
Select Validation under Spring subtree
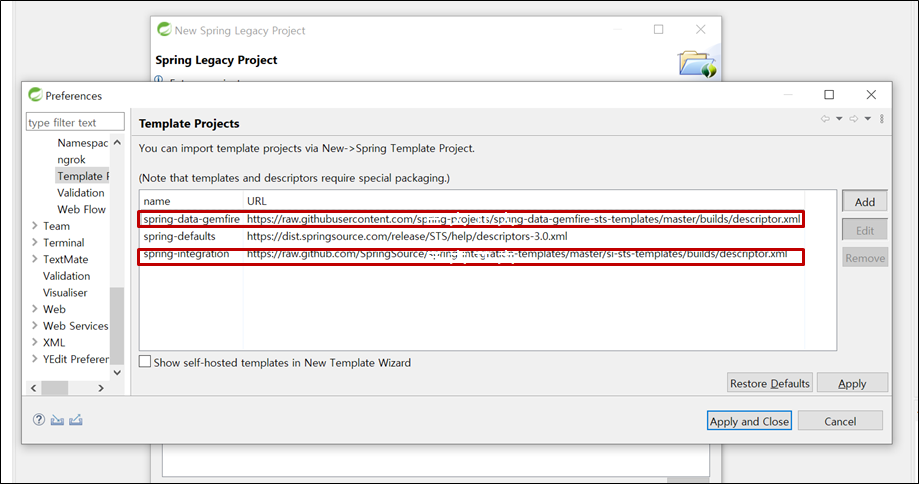click(x=81, y=193)
